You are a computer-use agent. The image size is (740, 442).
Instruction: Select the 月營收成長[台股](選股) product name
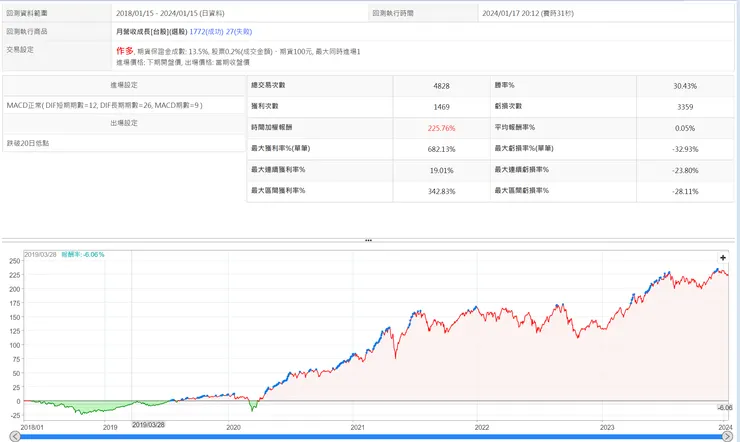pos(152,32)
